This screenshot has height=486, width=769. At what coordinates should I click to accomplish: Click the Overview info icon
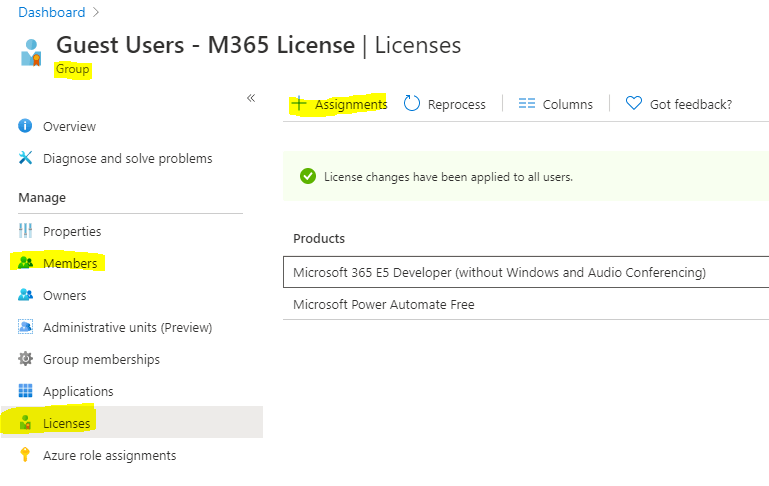click(26, 127)
